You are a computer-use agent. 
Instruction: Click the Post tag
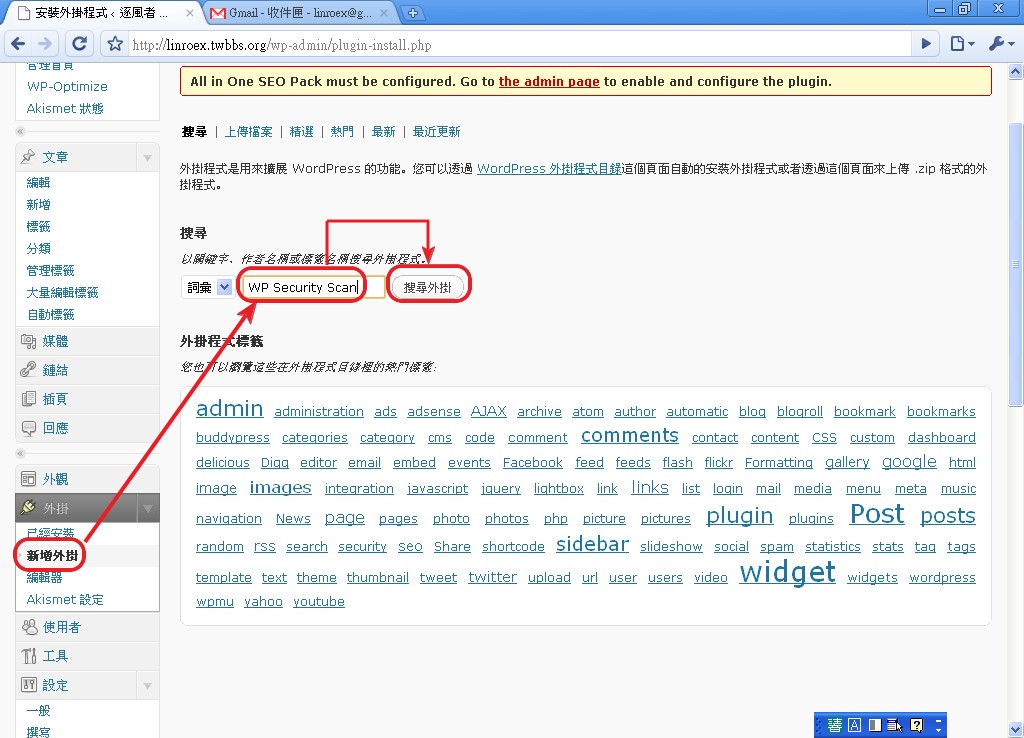[x=877, y=515]
